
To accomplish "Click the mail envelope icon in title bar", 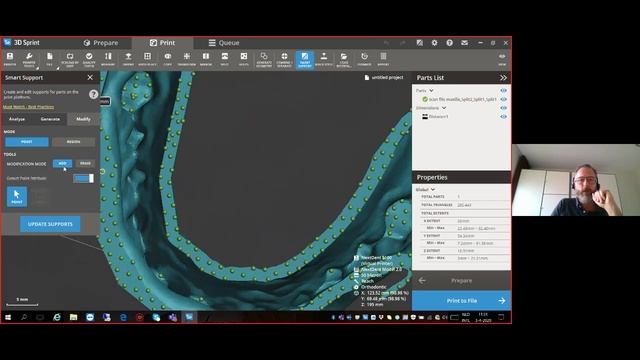I will [x=464, y=42].
